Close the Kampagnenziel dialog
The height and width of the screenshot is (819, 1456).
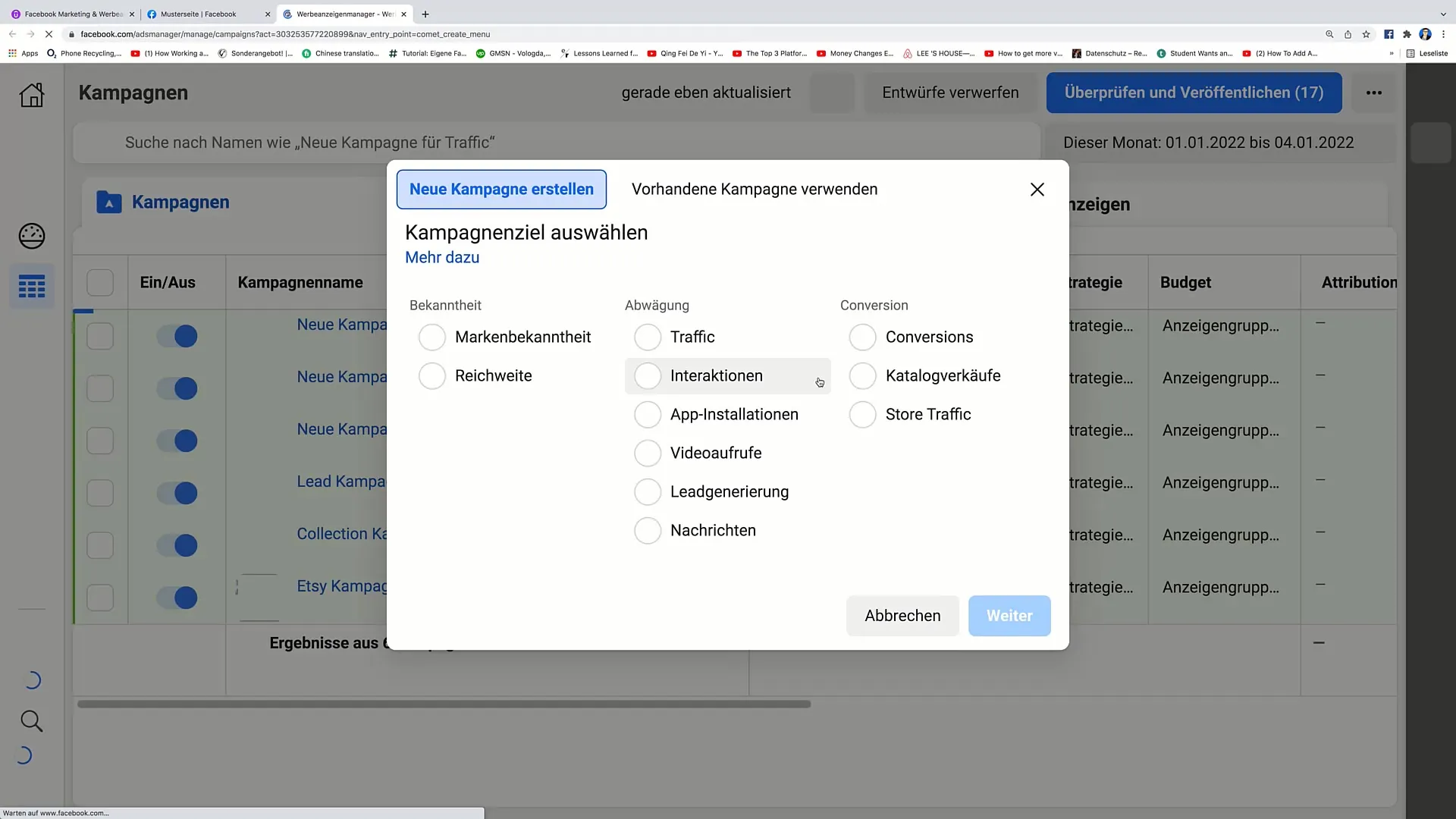[1037, 189]
